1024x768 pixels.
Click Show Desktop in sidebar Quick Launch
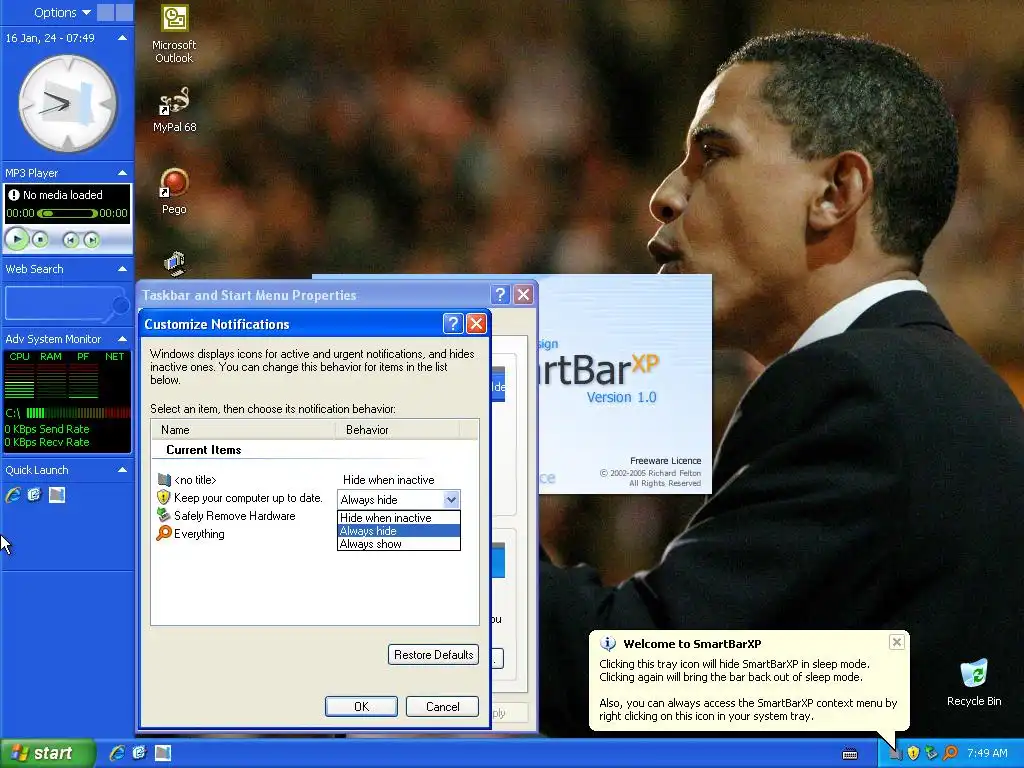pyautogui.click(x=57, y=495)
